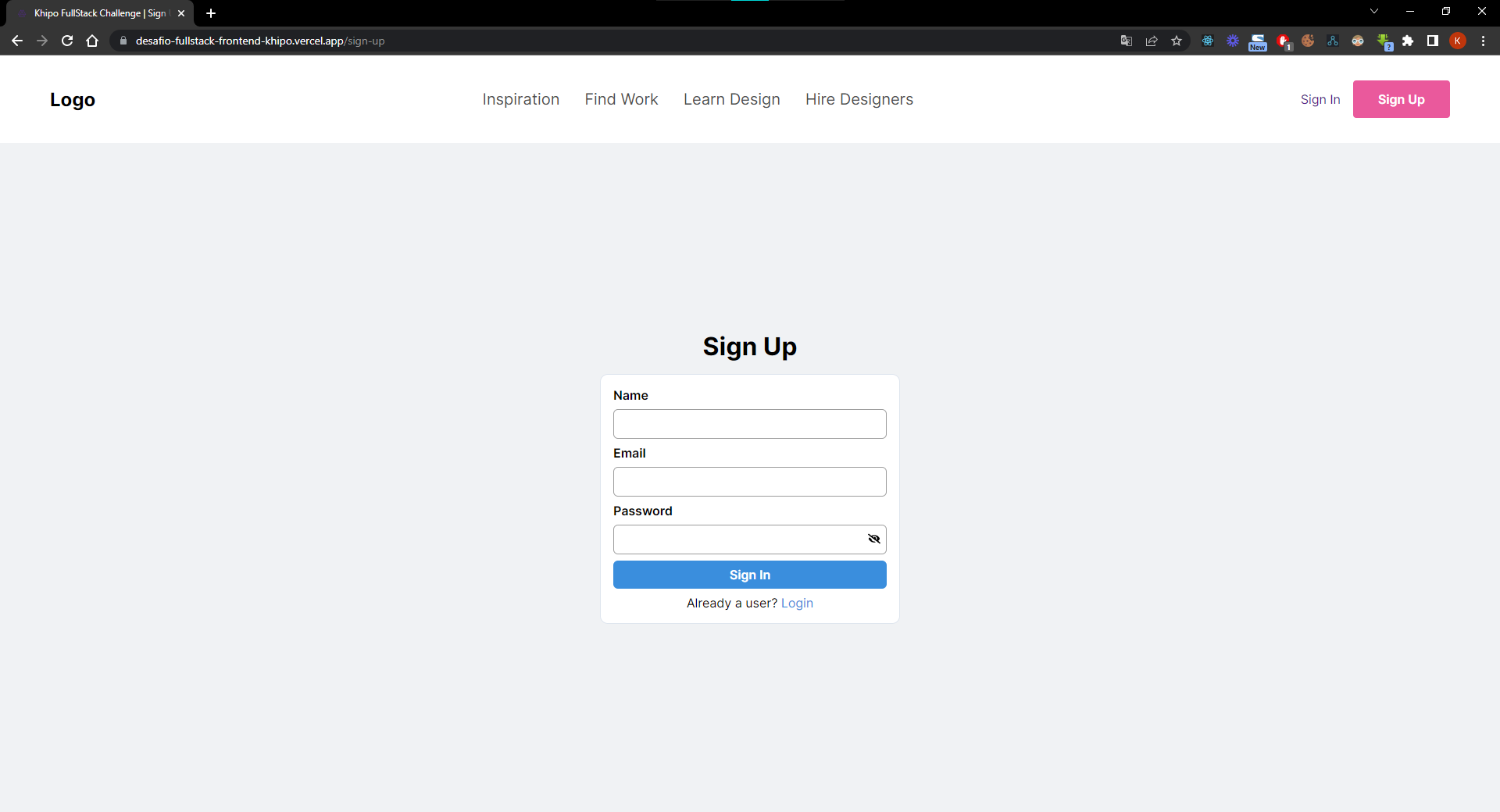This screenshot has height=812, width=1500.
Task: Focus the Email input field
Action: (x=749, y=481)
